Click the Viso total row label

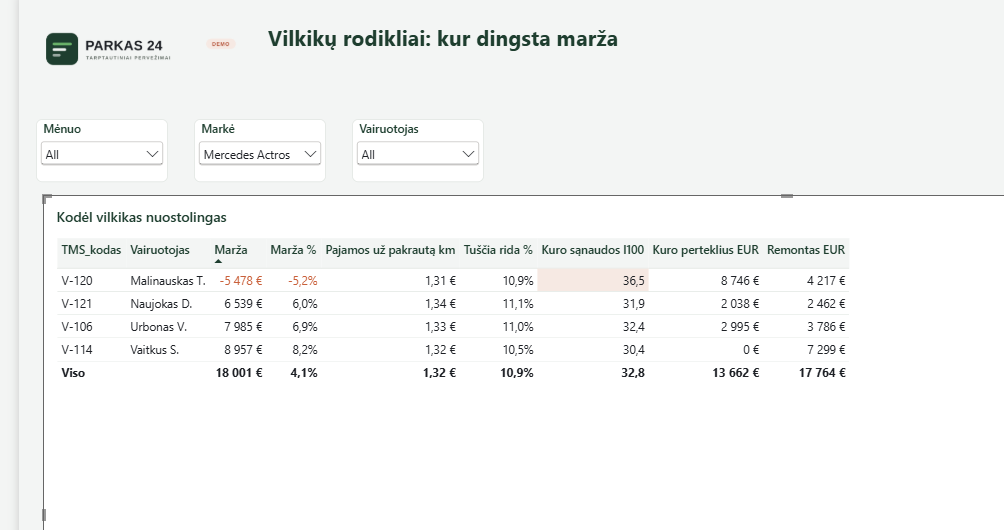(x=73, y=373)
